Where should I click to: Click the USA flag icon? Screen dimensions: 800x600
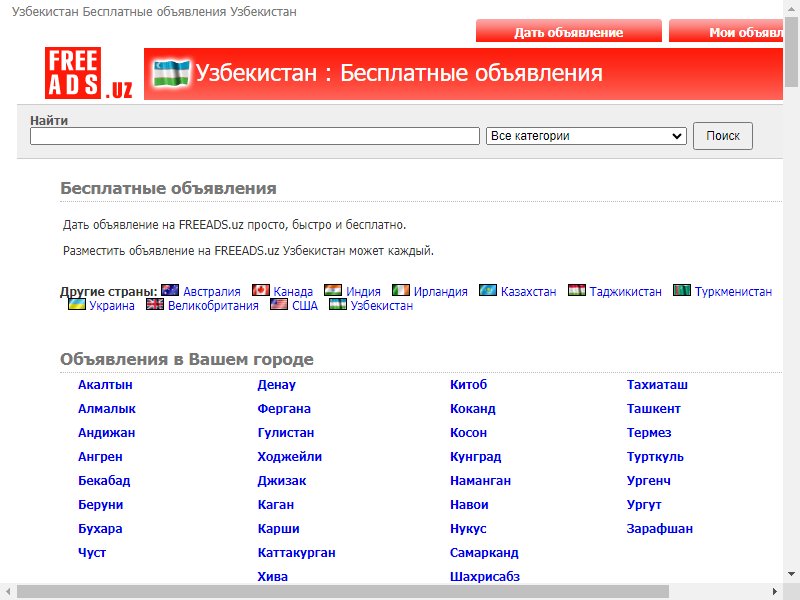pyautogui.click(x=279, y=304)
